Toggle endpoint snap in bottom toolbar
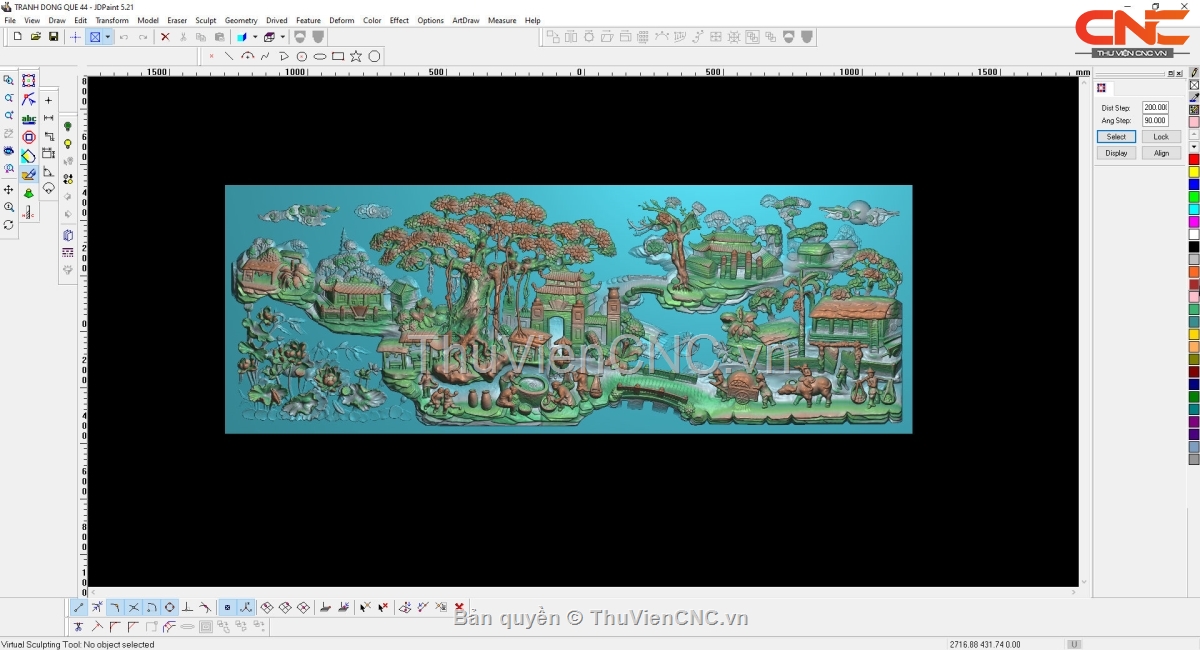 (x=79, y=607)
